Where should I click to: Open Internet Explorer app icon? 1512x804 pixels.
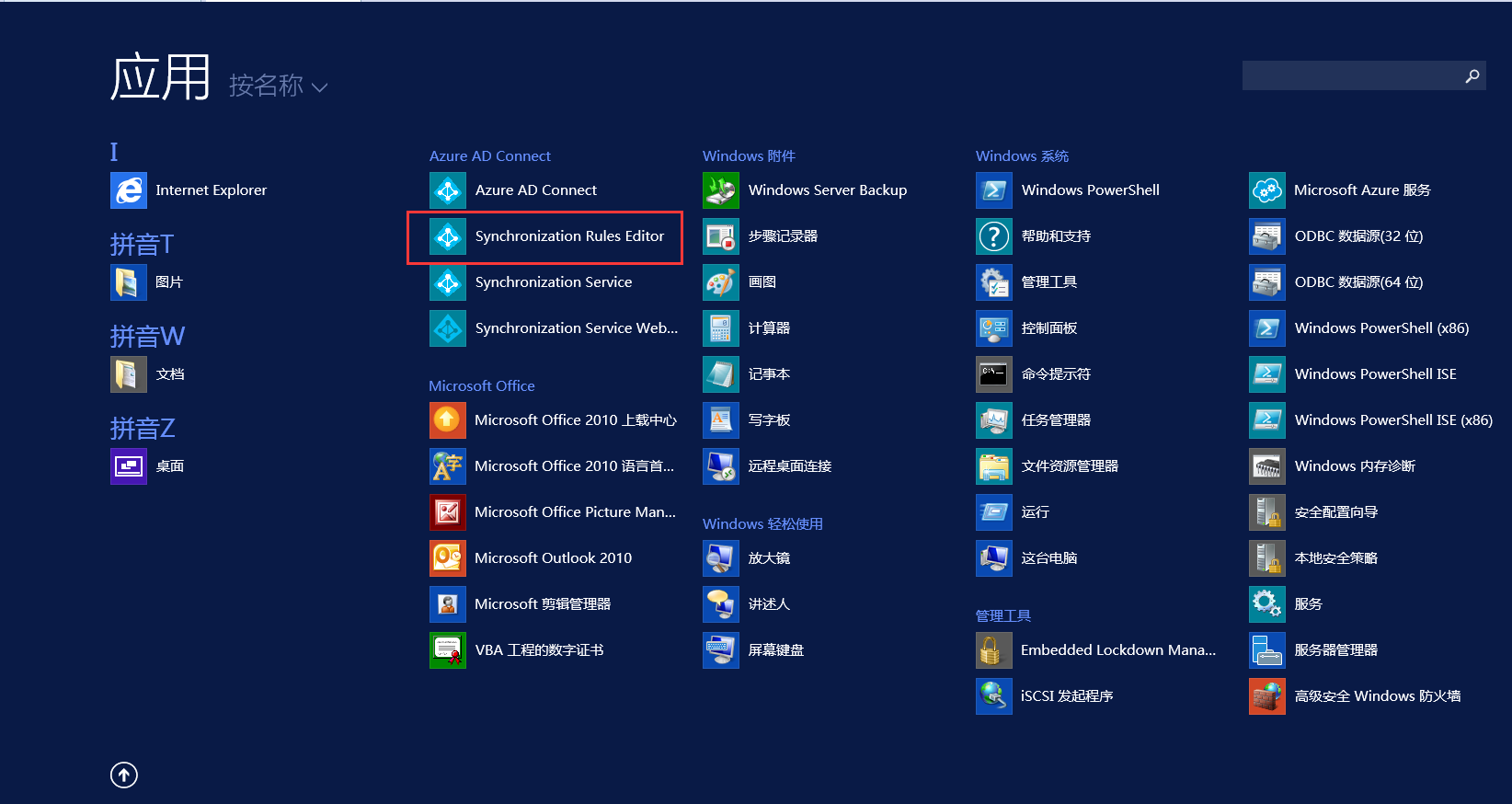point(129,190)
